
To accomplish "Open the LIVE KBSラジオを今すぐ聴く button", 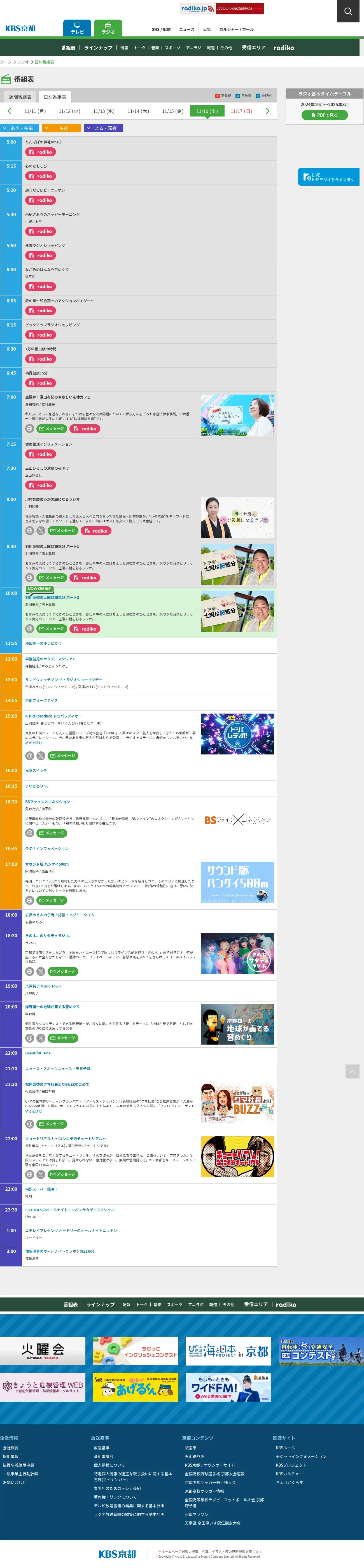I will click(328, 177).
